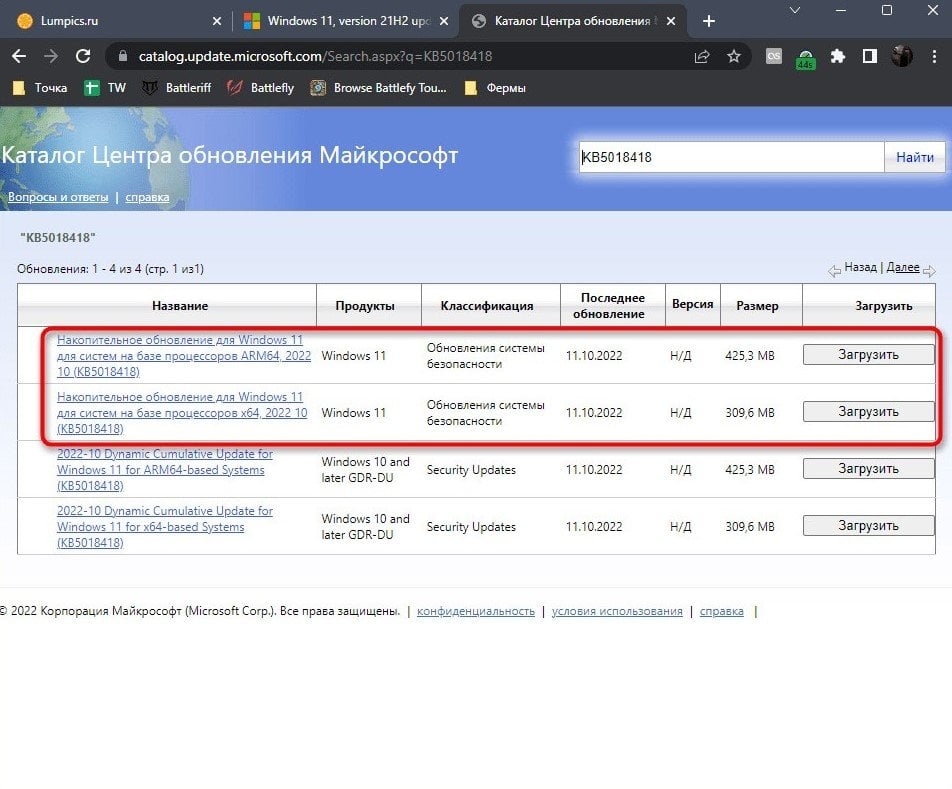Viewport: 952px width, 789px height.
Task: Close the Каталог Центра обновления tab
Action: (x=671, y=21)
